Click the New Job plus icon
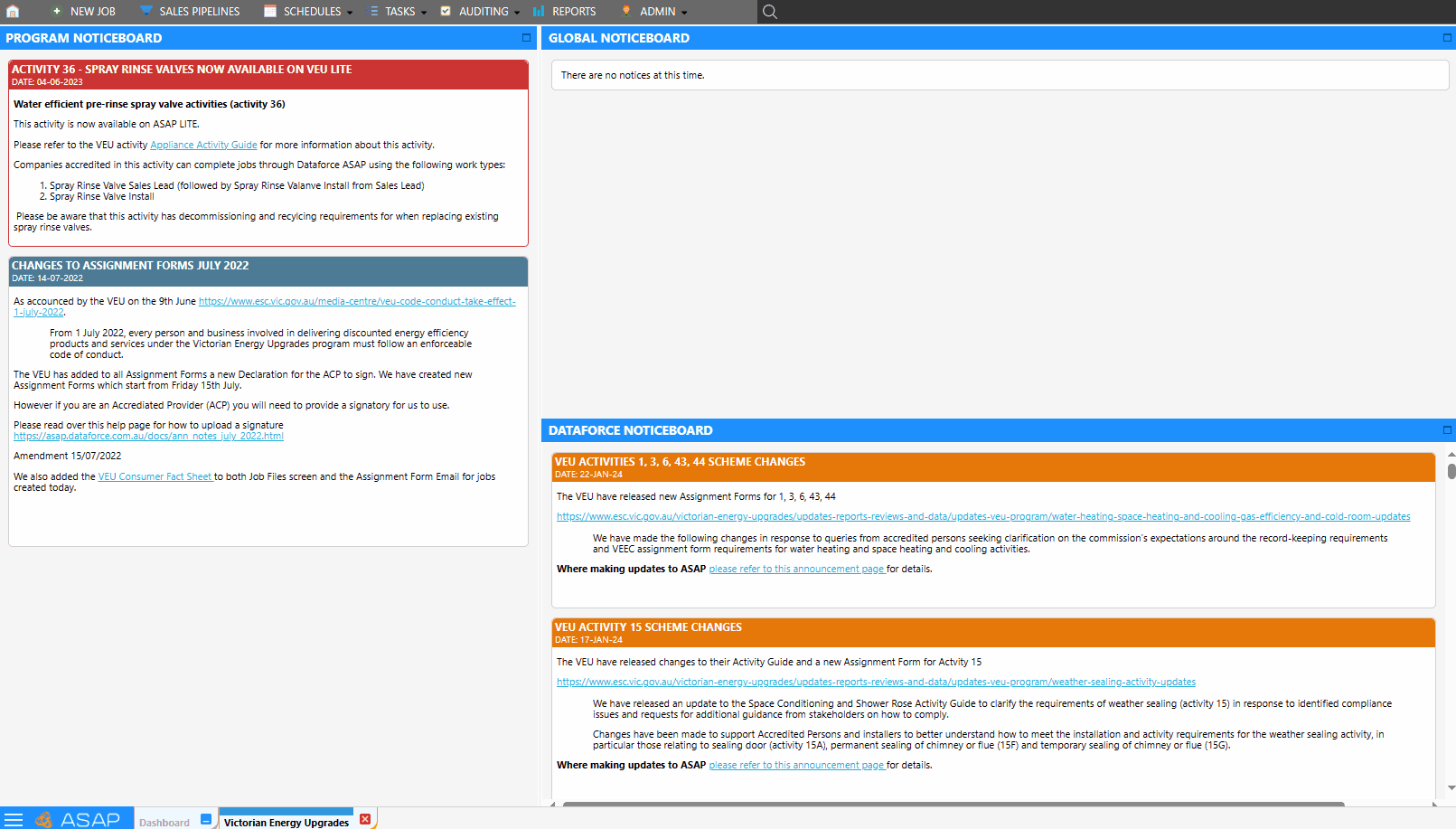The image size is (1456, 829). coord(57,12)
